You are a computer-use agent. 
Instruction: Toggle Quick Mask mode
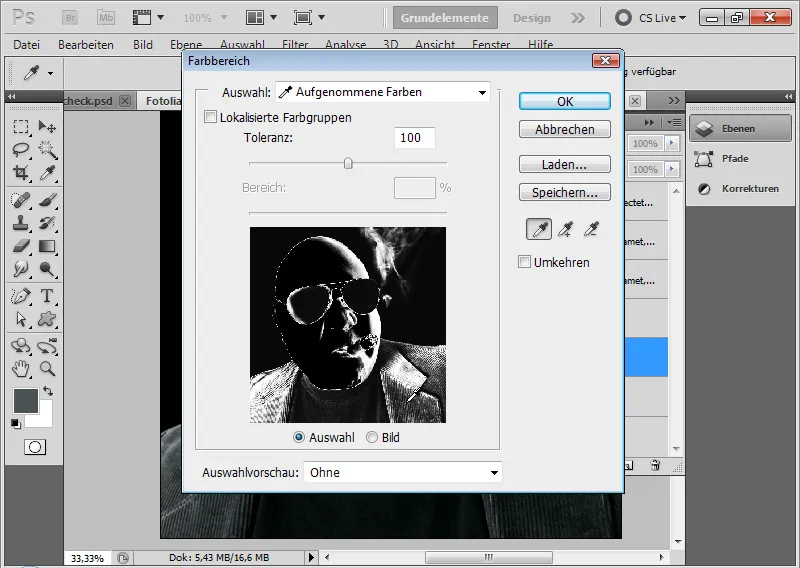(x=35, y=447)
